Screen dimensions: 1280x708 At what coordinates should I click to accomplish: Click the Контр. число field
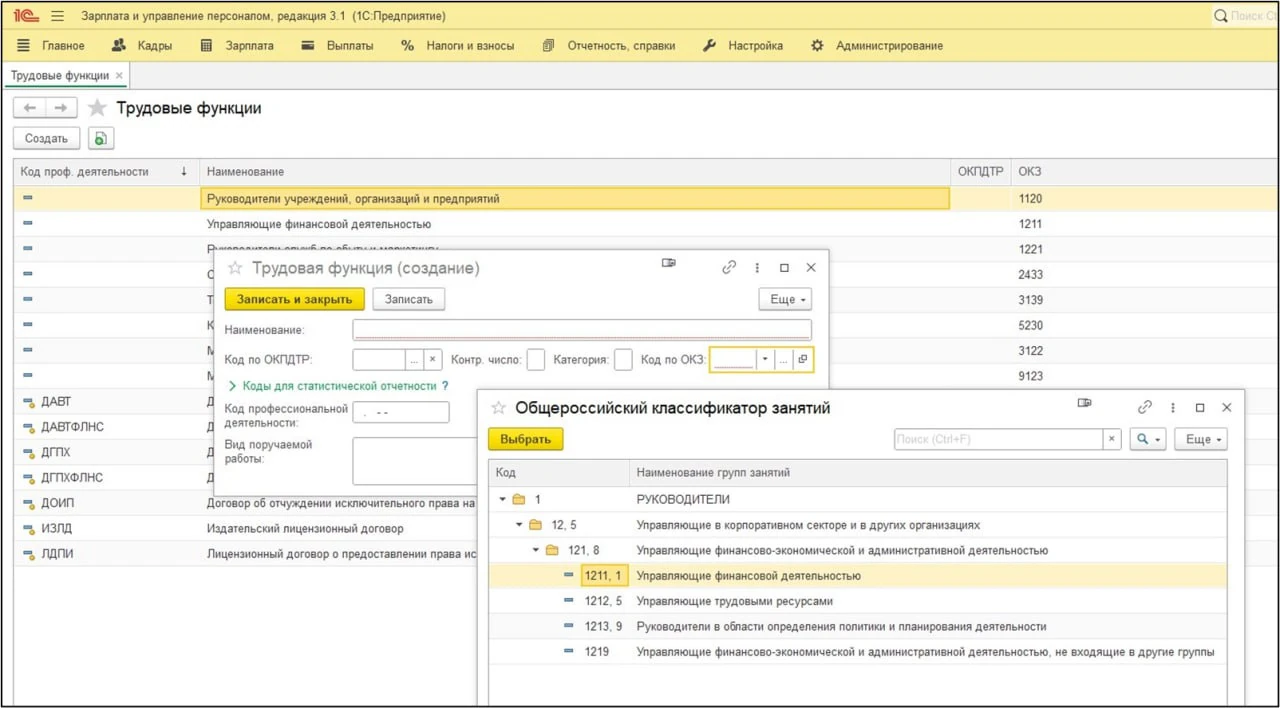(x=536, y=360)
